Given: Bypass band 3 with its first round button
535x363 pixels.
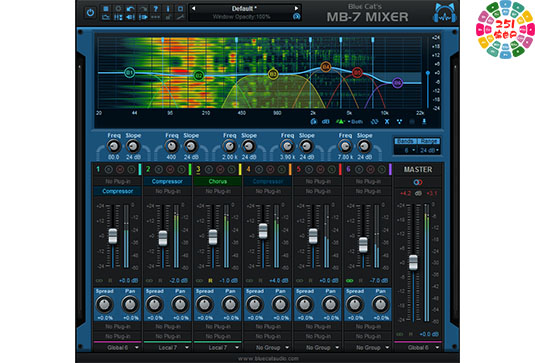Looking at the screenshot, I should [x=209, y=169].
